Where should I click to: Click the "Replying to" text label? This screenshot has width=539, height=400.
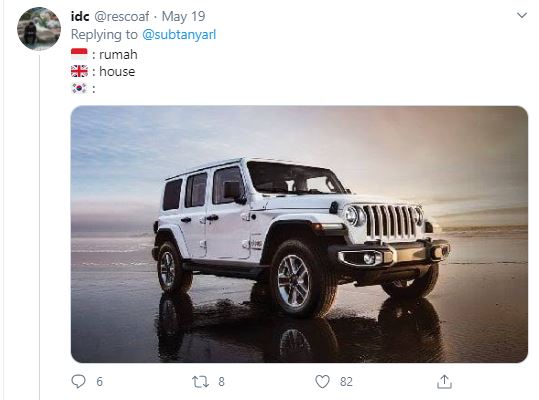tap(104, 35)
